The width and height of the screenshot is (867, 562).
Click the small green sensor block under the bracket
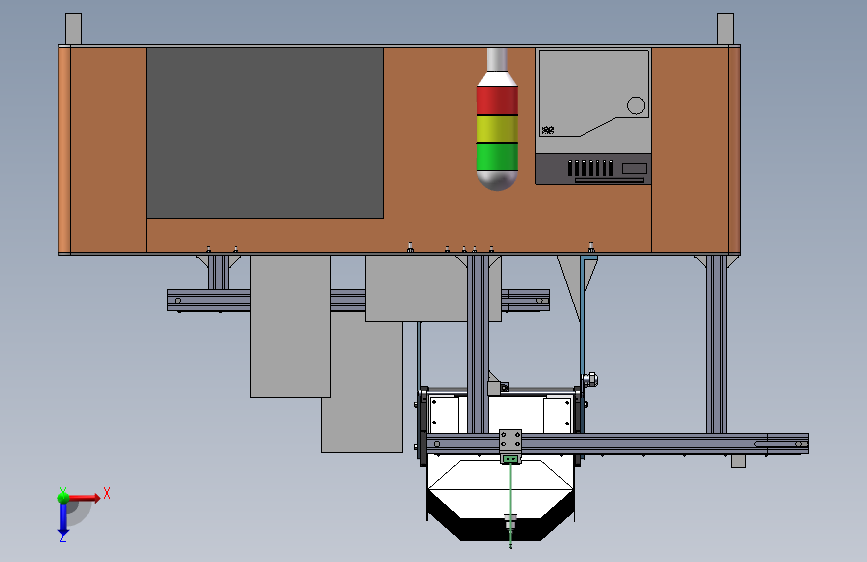510,459
